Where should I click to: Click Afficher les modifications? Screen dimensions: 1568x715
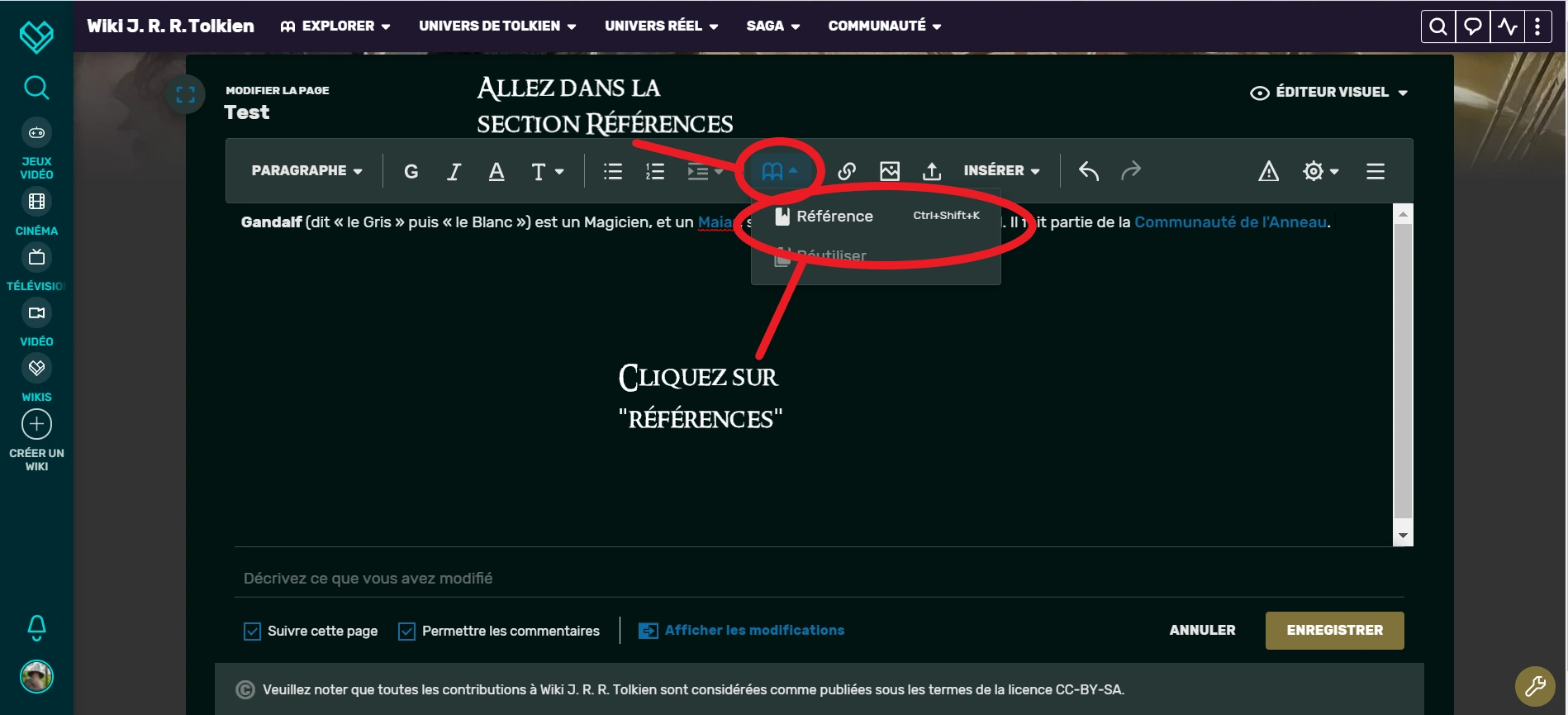pyautogui.click(x=741, y=631)
